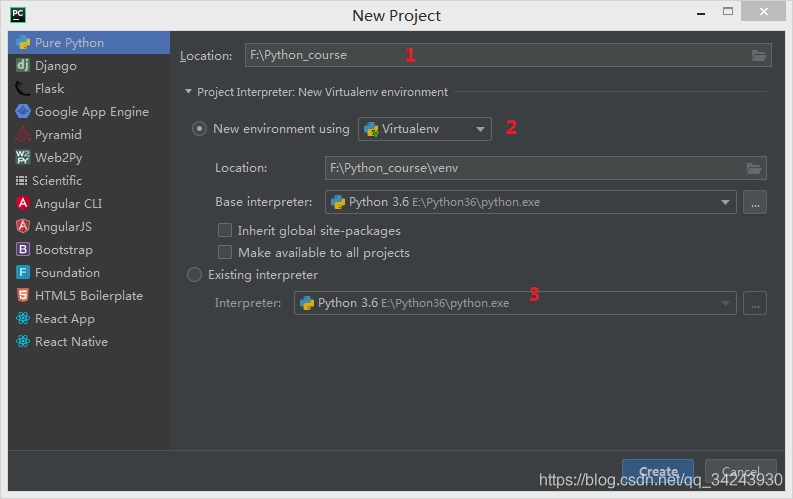Screen dimensions: 793x499
Task: Choose Angular CLI project type
Action: pos(89,203)
